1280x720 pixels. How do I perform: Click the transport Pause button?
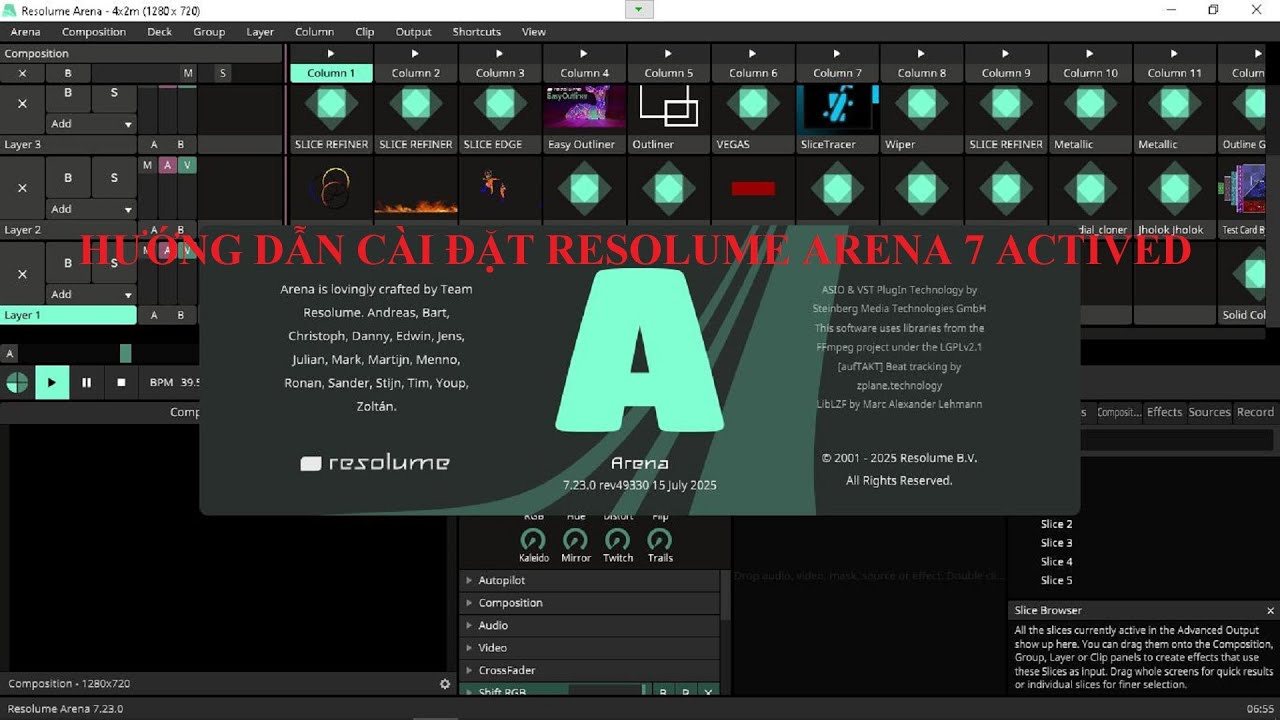[87, 382]
